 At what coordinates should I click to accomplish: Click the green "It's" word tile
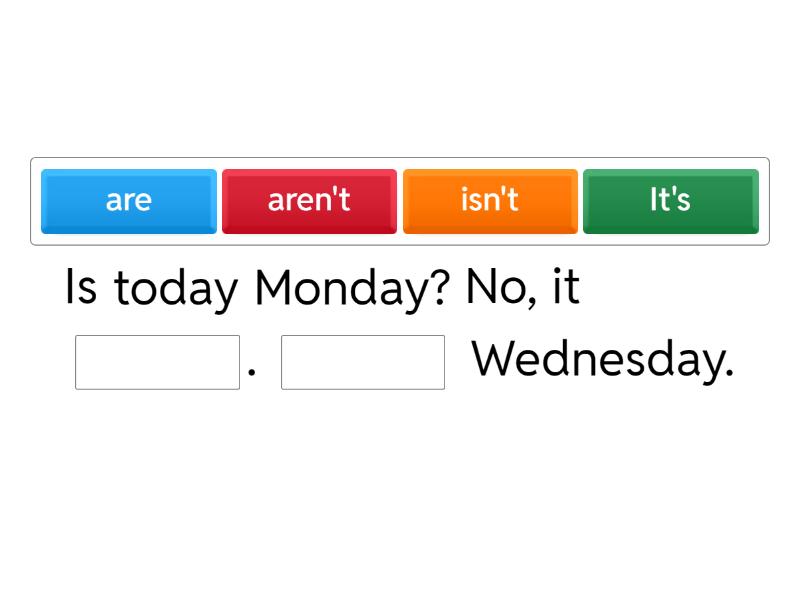click(670, 201)
